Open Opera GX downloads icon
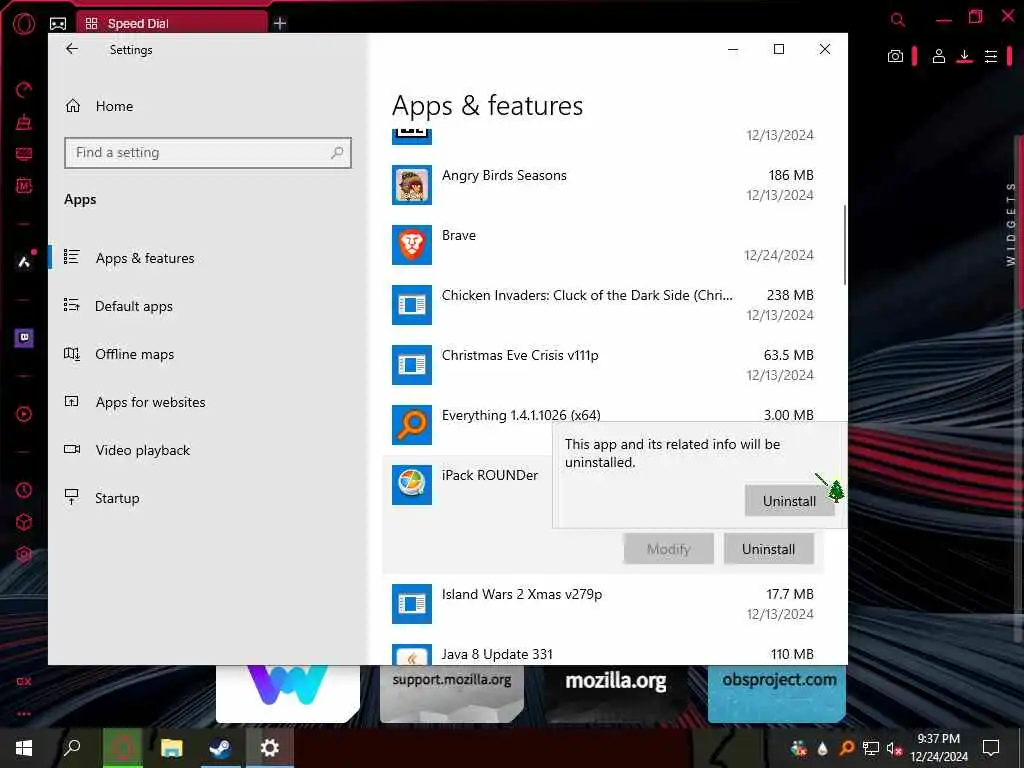 click(964, 56)
